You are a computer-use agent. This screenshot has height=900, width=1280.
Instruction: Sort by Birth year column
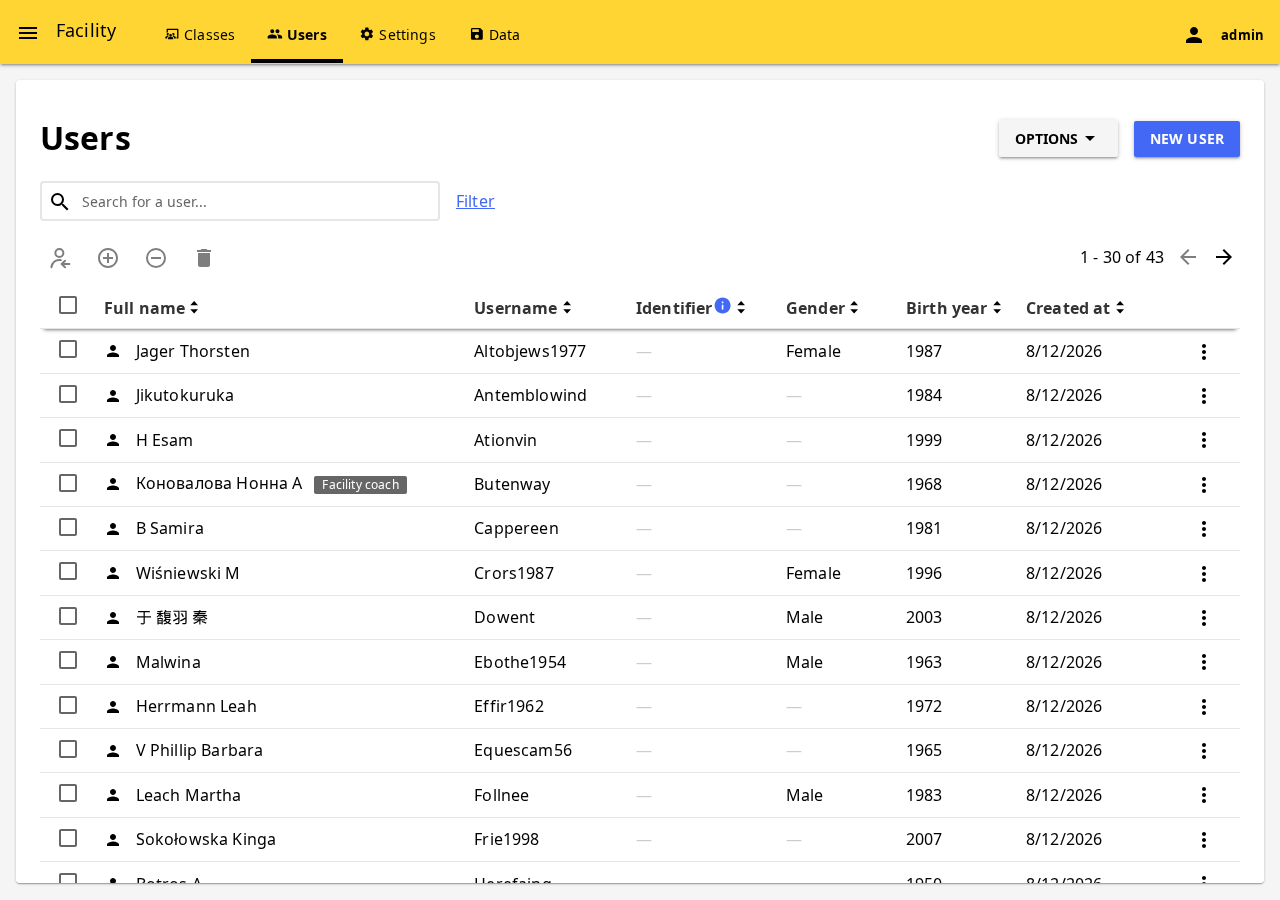[x=954, y=308]
